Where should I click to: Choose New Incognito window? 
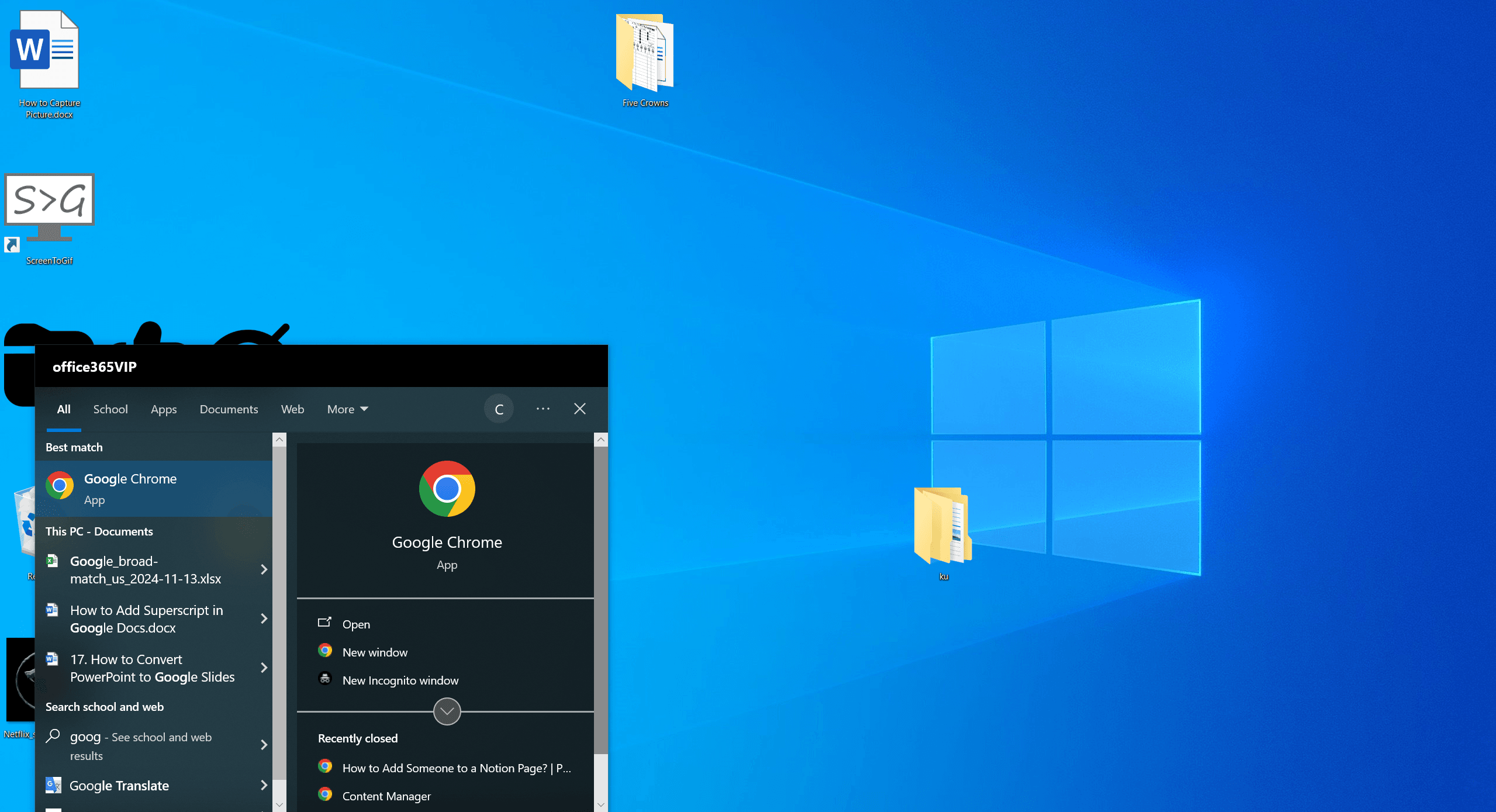click(400, 680)
